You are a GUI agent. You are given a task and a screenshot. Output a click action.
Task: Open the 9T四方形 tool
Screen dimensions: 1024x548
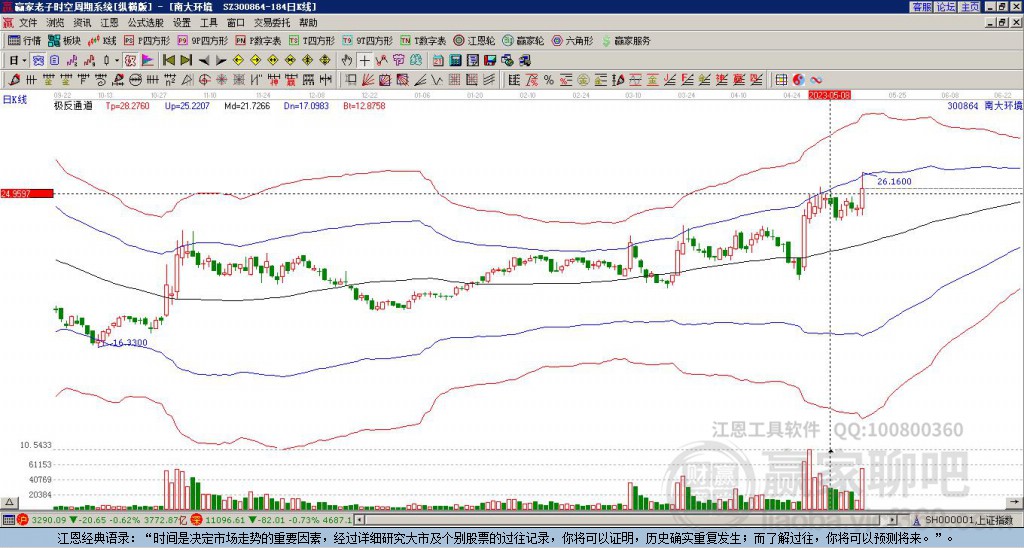[x=368, y=40]
